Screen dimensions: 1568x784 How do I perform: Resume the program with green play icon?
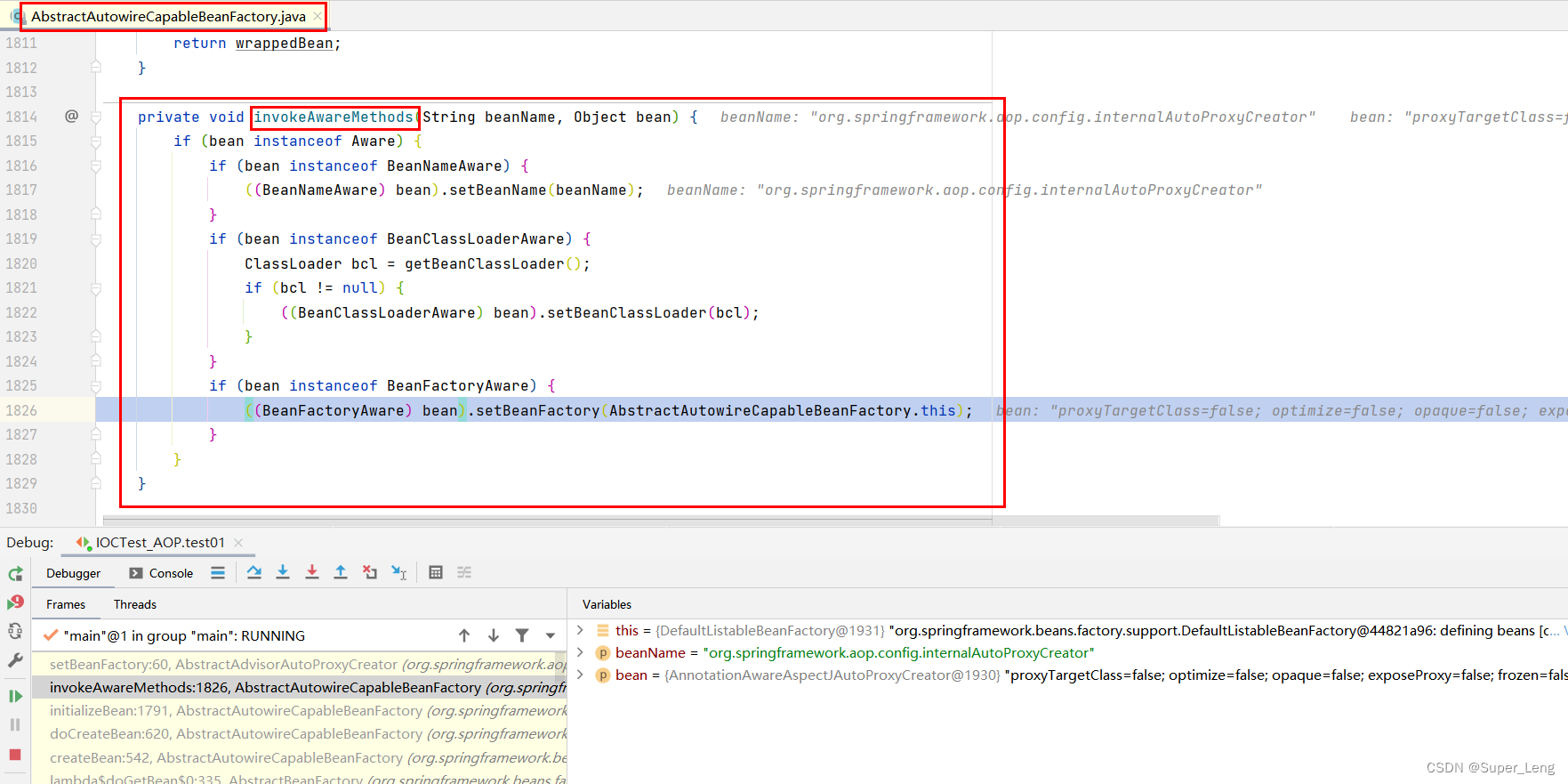[x=15, y=696]
